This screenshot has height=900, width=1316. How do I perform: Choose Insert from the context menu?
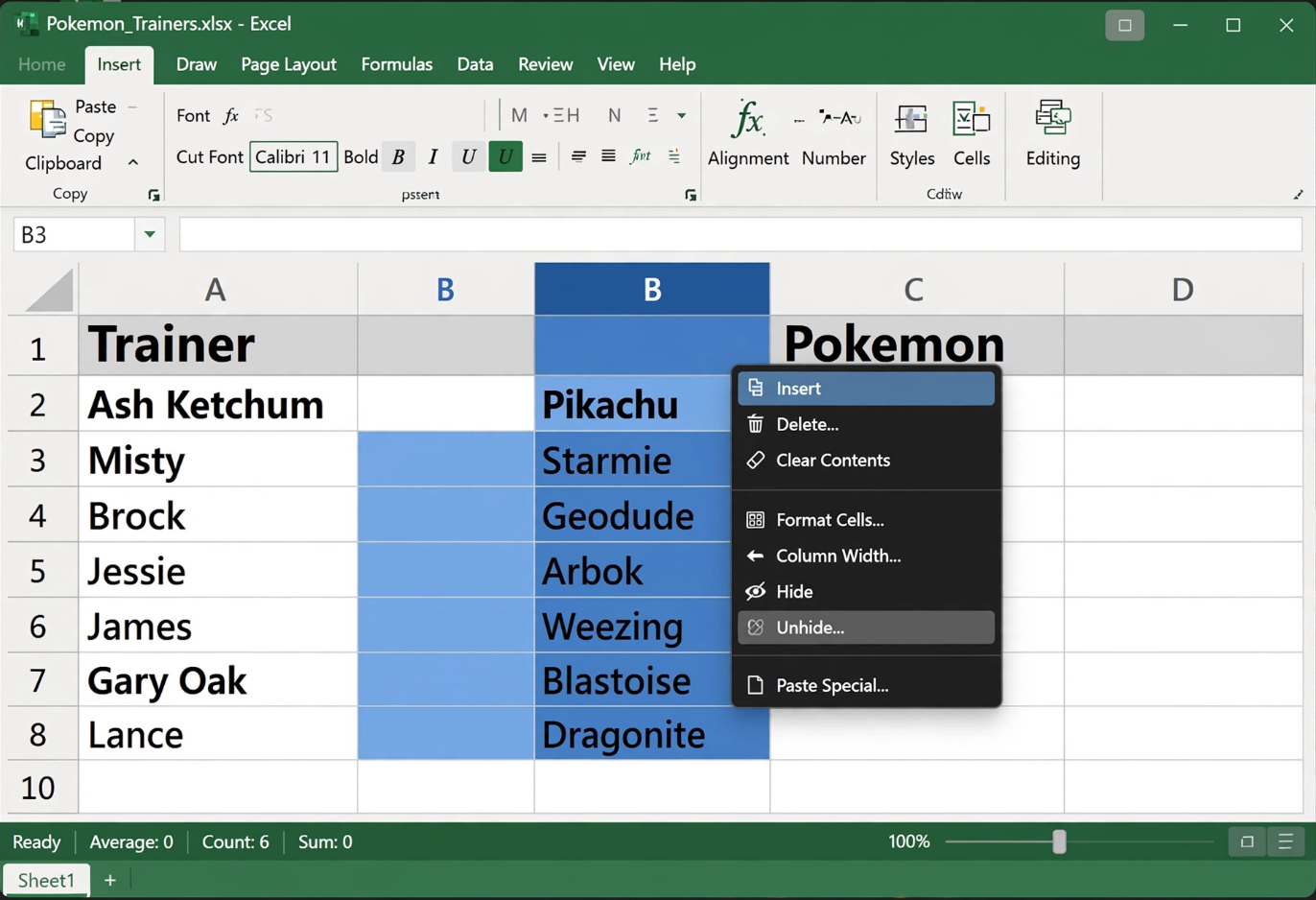tap(866, 389)
